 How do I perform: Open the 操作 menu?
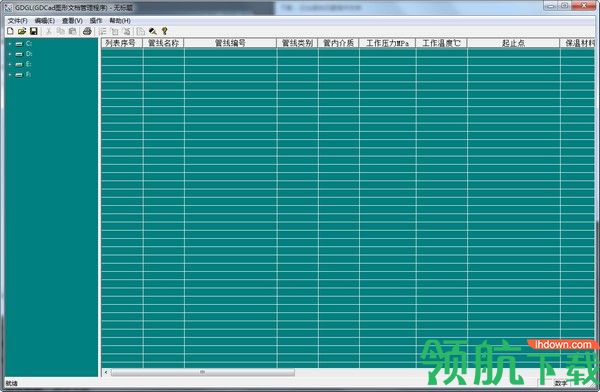tap(96, 21)
